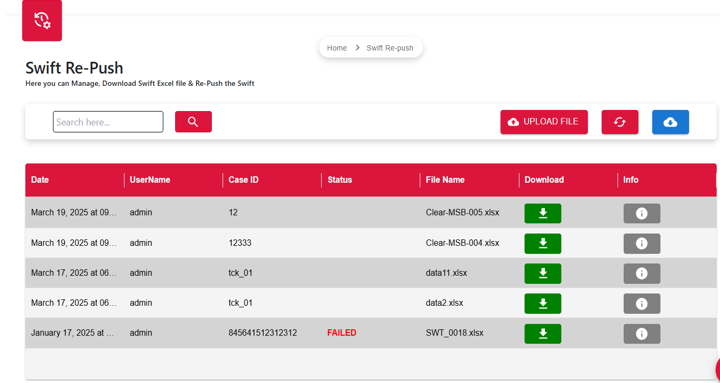Click the UPLOAD FILE button

click(544, 122)
